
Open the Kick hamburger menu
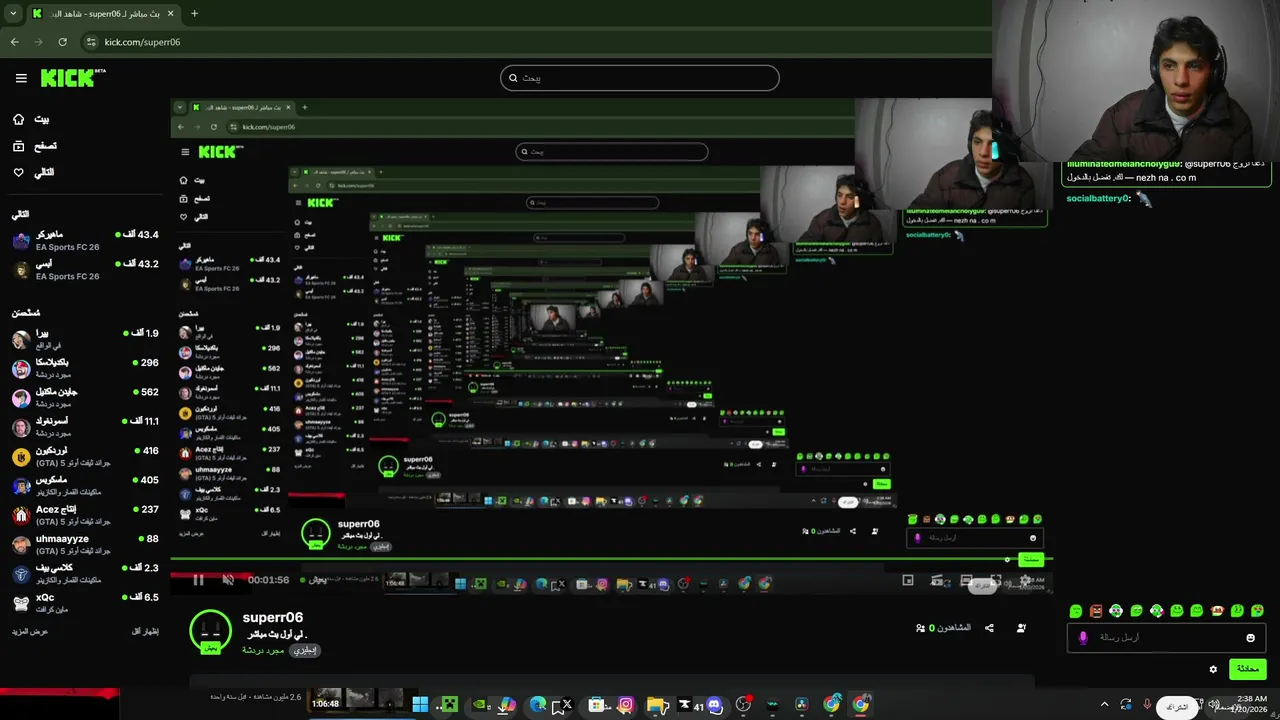click(x=21, y=78)
